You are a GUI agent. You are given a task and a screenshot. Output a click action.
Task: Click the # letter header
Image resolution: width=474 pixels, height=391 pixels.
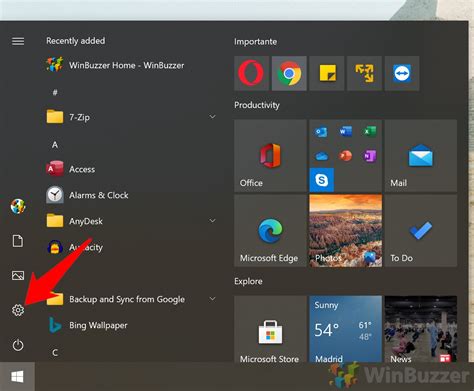coord(55,92)
